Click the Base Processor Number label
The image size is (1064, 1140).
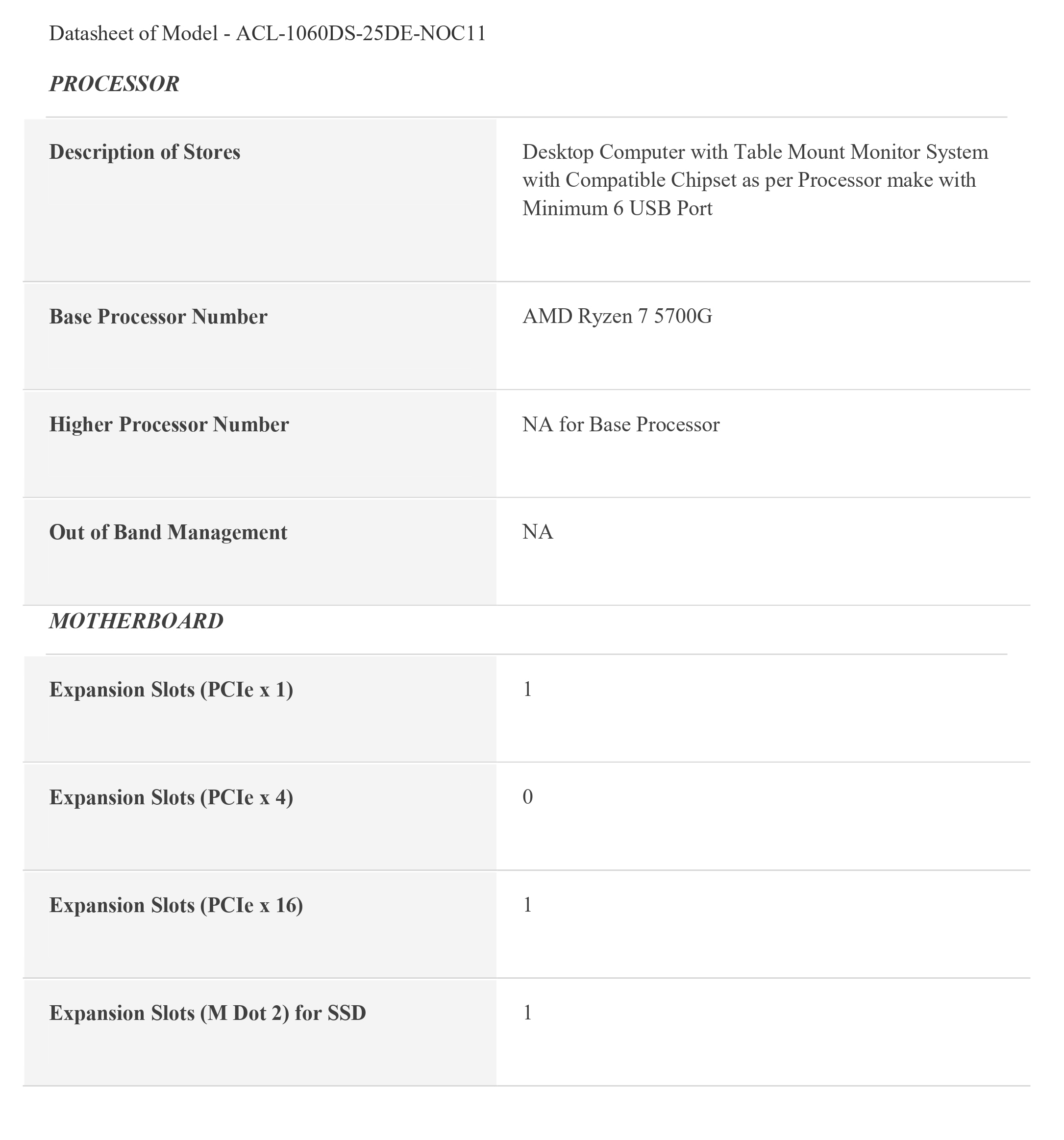[x=158, y=317]
